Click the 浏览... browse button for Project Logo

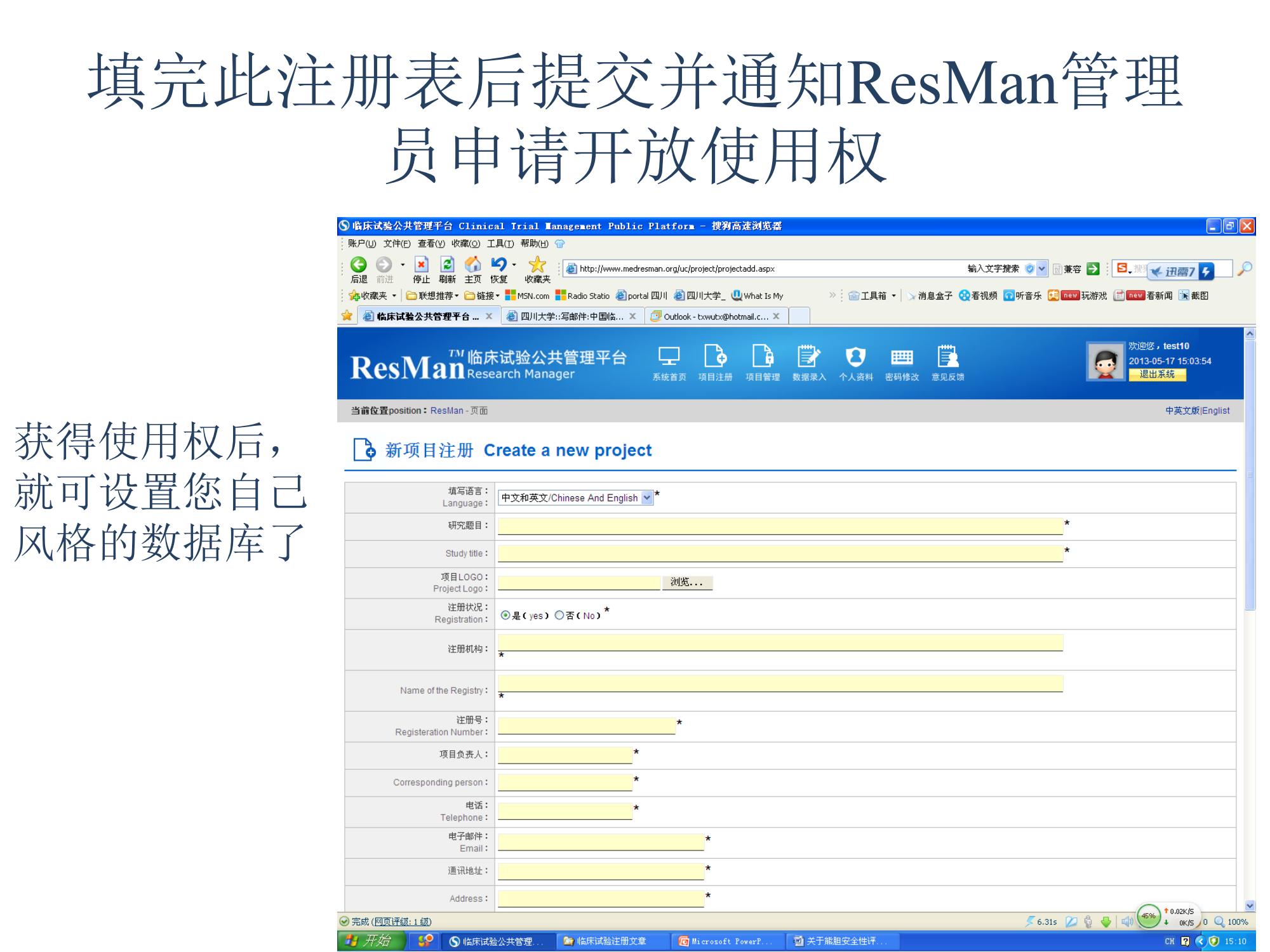tap(687, 582)
